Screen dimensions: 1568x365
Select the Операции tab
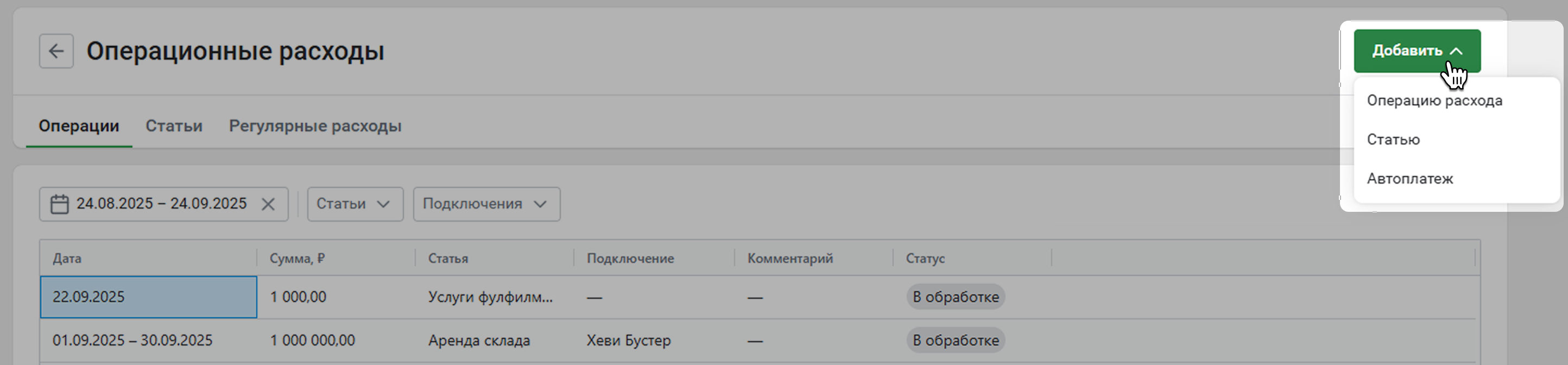[x=79, y=126]
